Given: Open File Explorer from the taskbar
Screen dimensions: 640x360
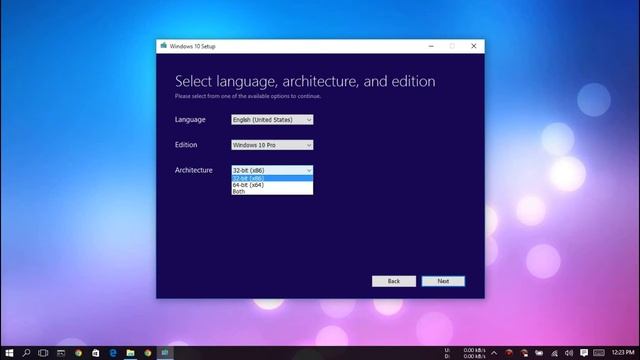Looking at the screenshot, I should point(131,353).
